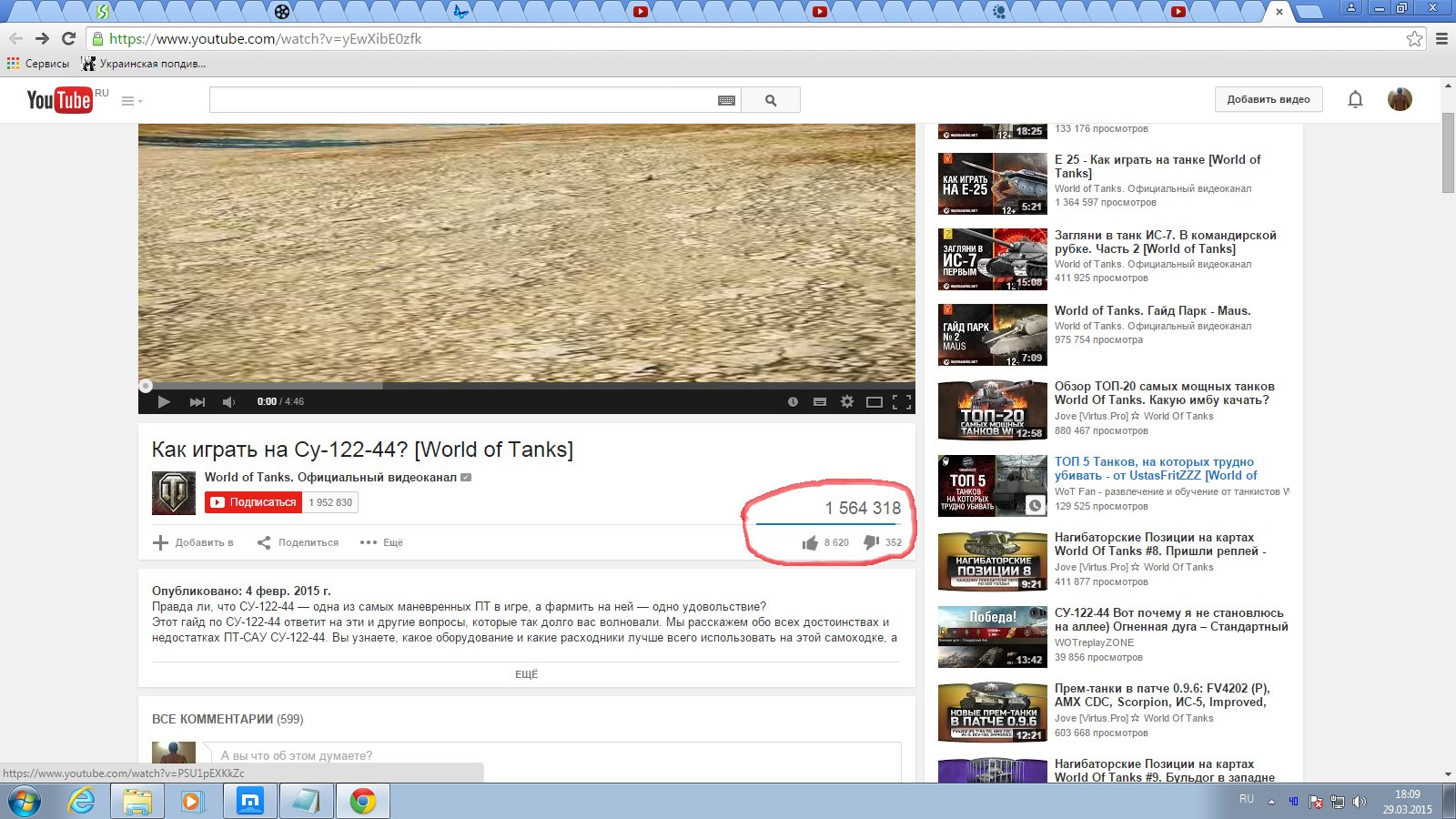Play the video
Image resolution: width=1456 pixels, height=819 pixels.
(x=164, y=401)
